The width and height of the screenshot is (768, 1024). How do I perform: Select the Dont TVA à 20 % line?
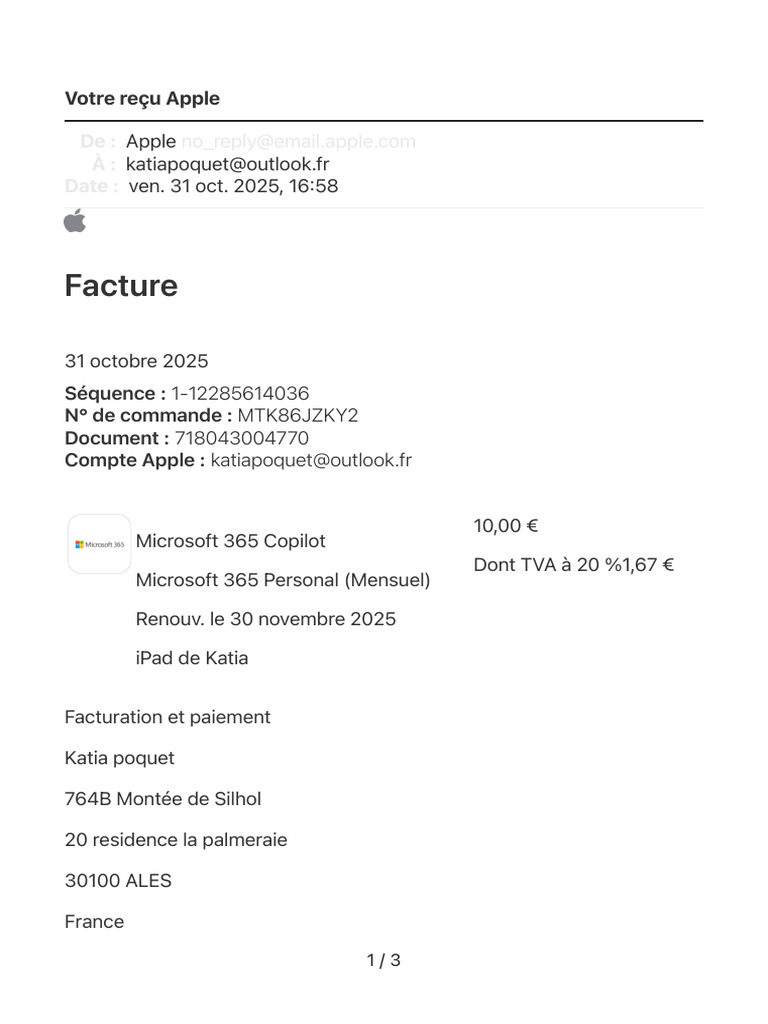point(573,565)
